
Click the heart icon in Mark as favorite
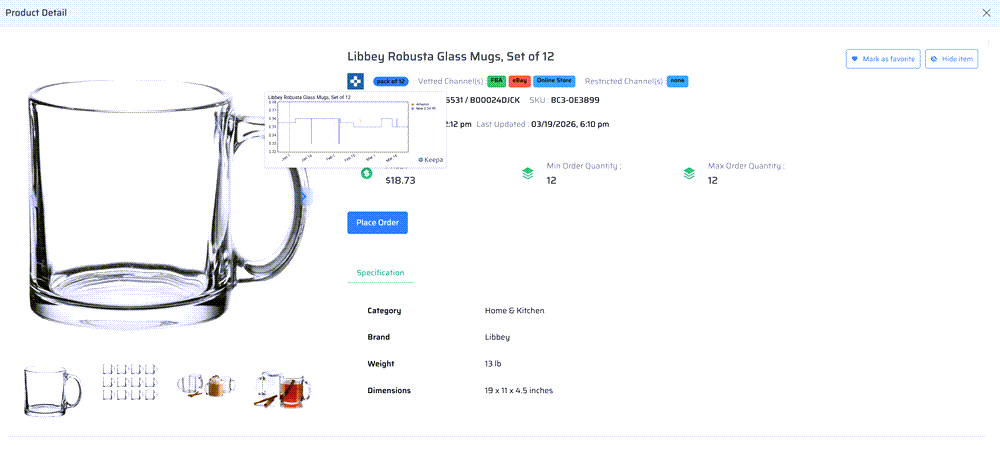coord(855,59)
